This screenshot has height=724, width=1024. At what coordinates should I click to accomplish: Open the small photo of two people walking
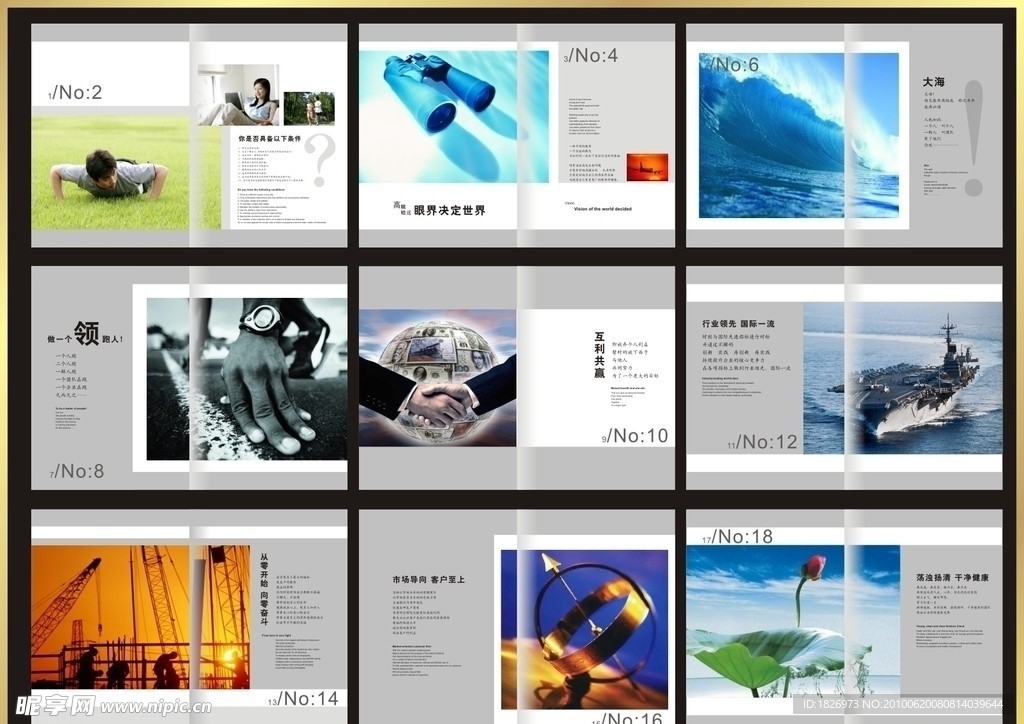(x=310, y=108)
